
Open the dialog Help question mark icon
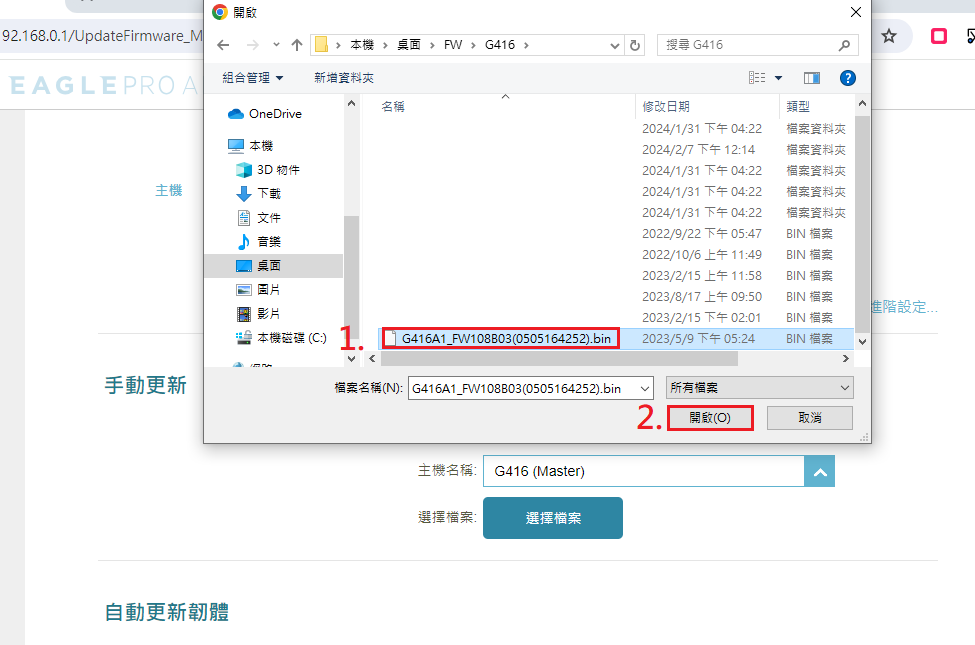coord(847,78)
